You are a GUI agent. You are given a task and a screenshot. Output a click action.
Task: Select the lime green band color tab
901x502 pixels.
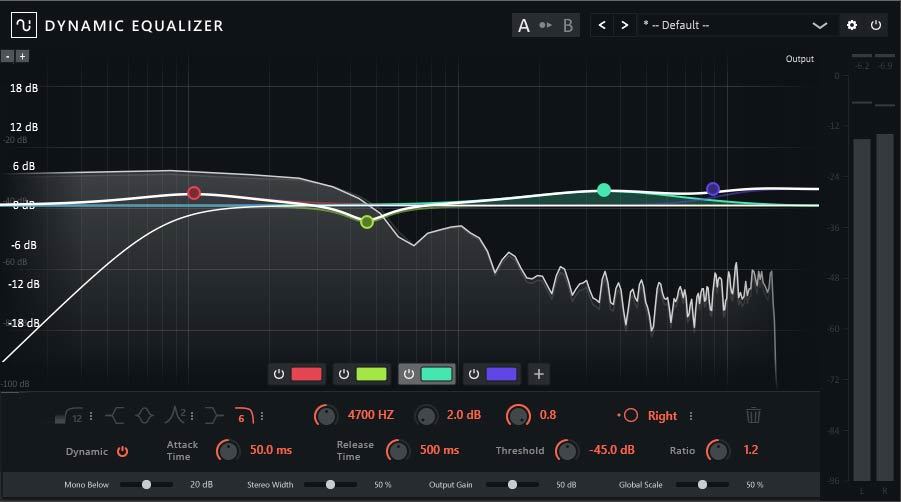coord(371,374)
